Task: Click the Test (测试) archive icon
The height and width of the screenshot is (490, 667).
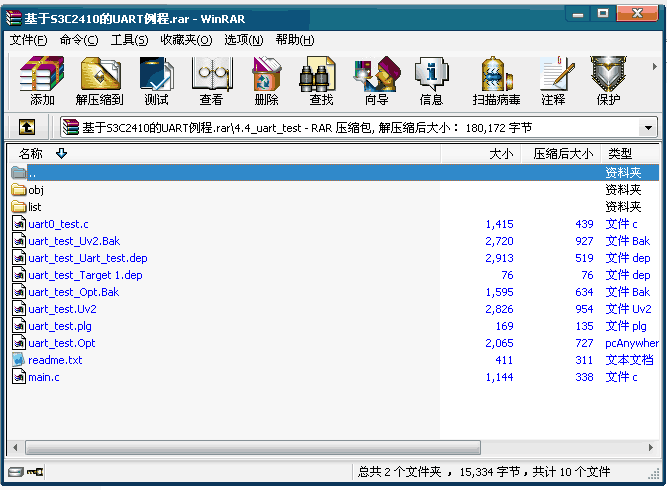Action: tap(156, 74)
